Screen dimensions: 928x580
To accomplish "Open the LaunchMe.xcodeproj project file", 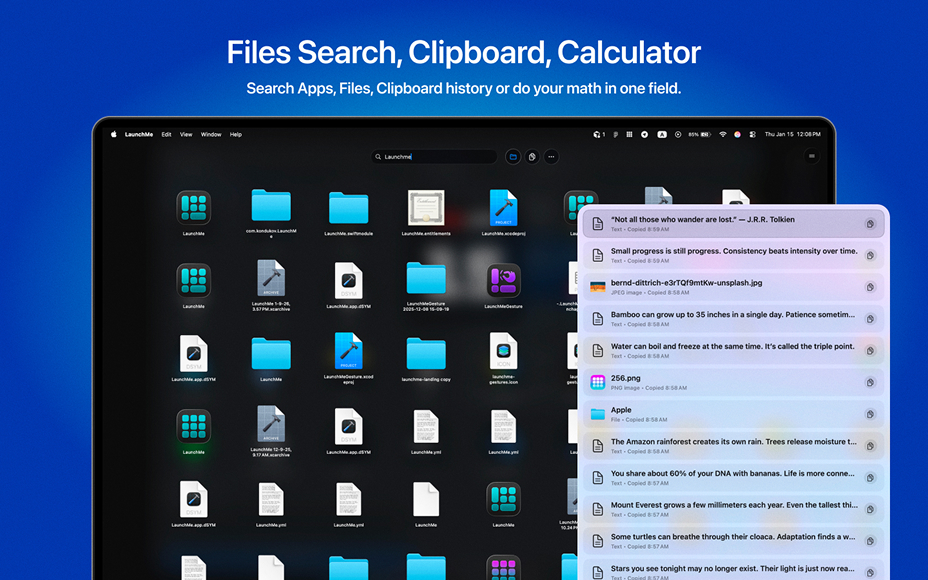I will point(504,208).
